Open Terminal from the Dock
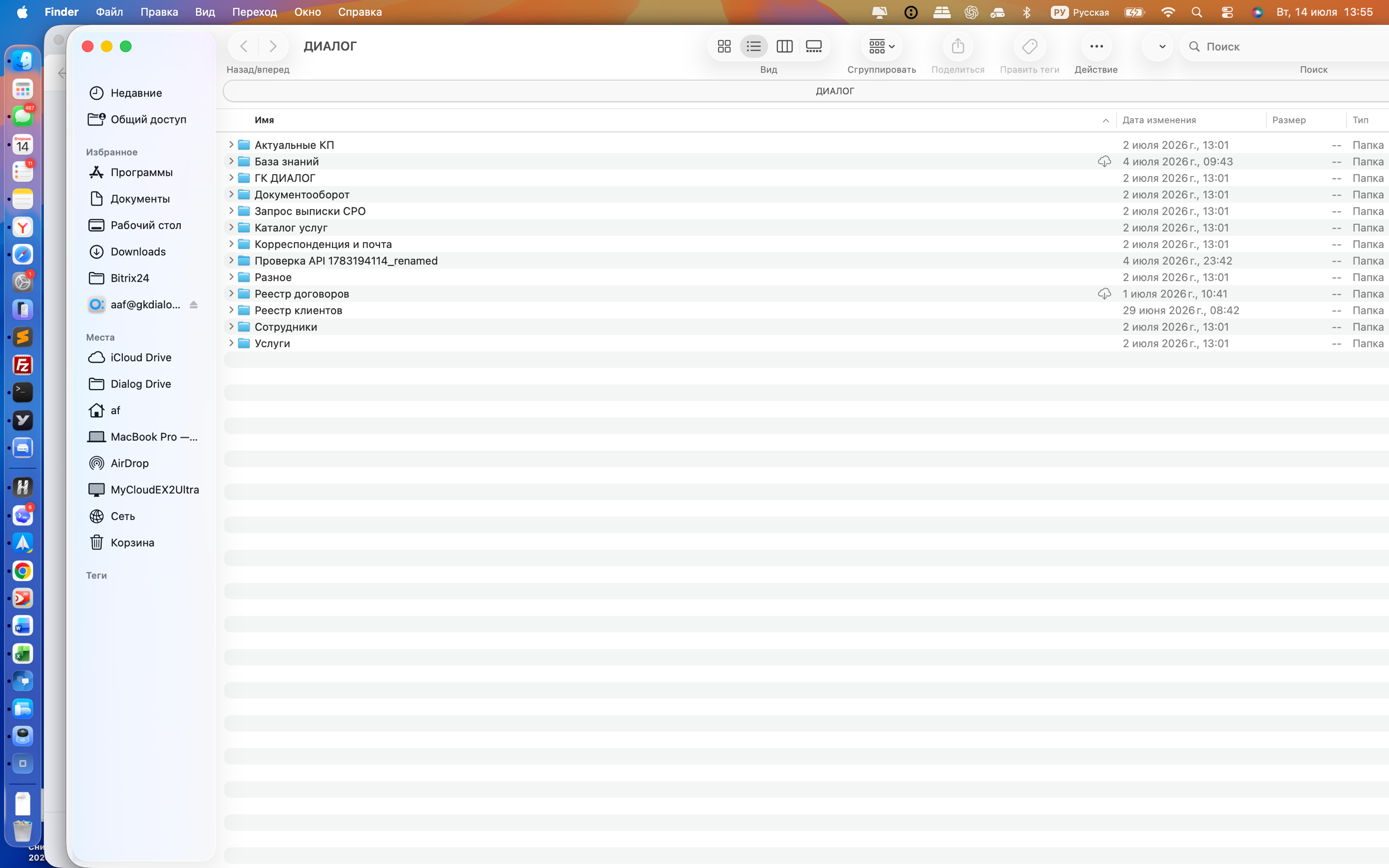Screen dimensions: 1389x868 pyautogui.click(x=23, y=392)
